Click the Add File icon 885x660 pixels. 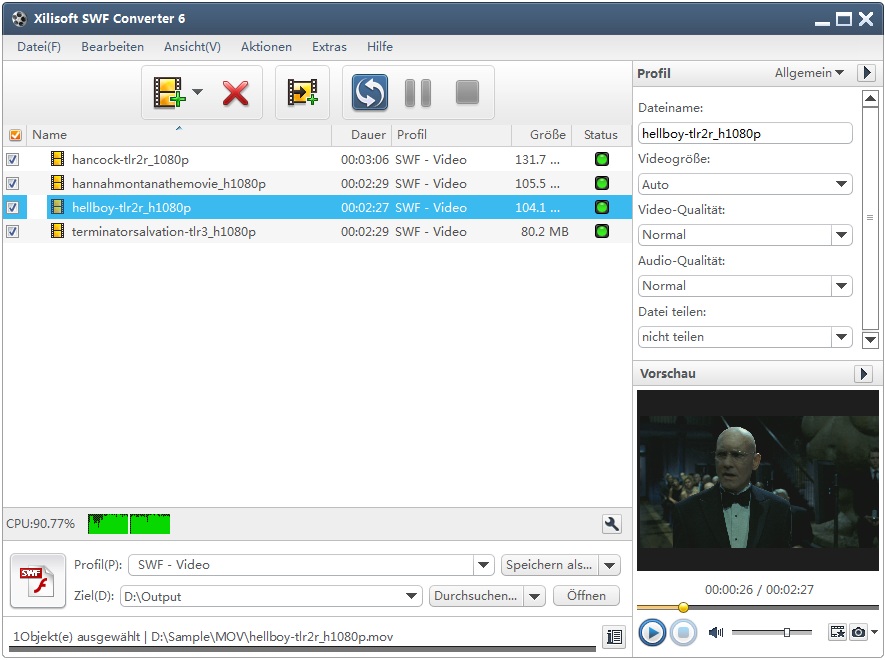169,92
